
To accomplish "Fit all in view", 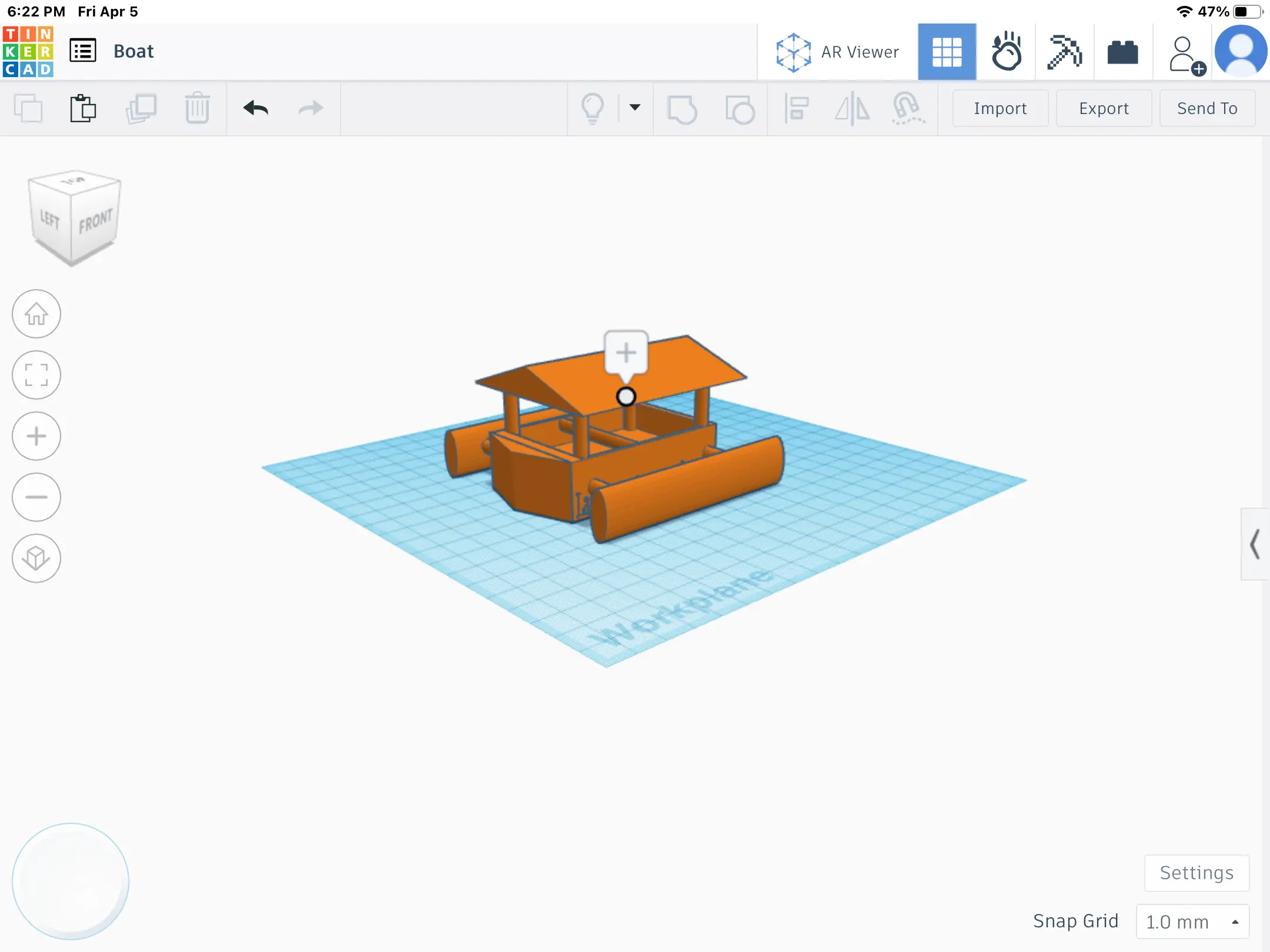I will tap(36, 375).
